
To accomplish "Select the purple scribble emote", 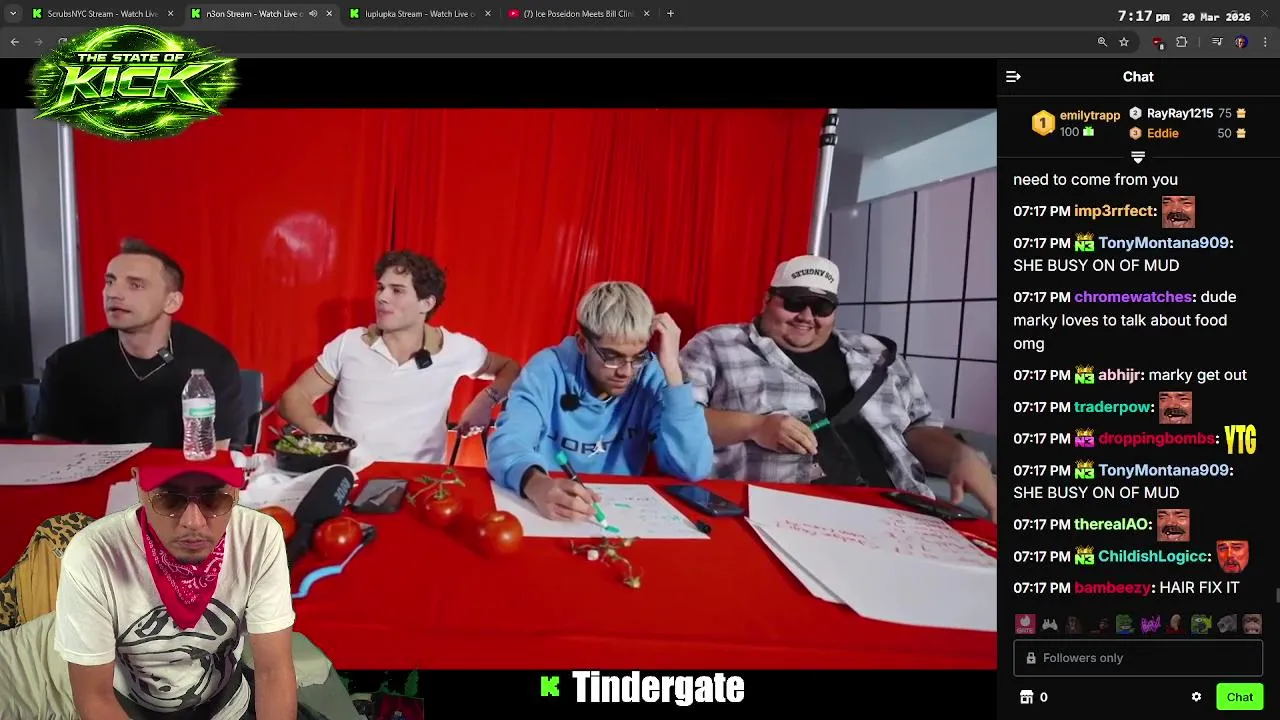I will click(1150, 625).
